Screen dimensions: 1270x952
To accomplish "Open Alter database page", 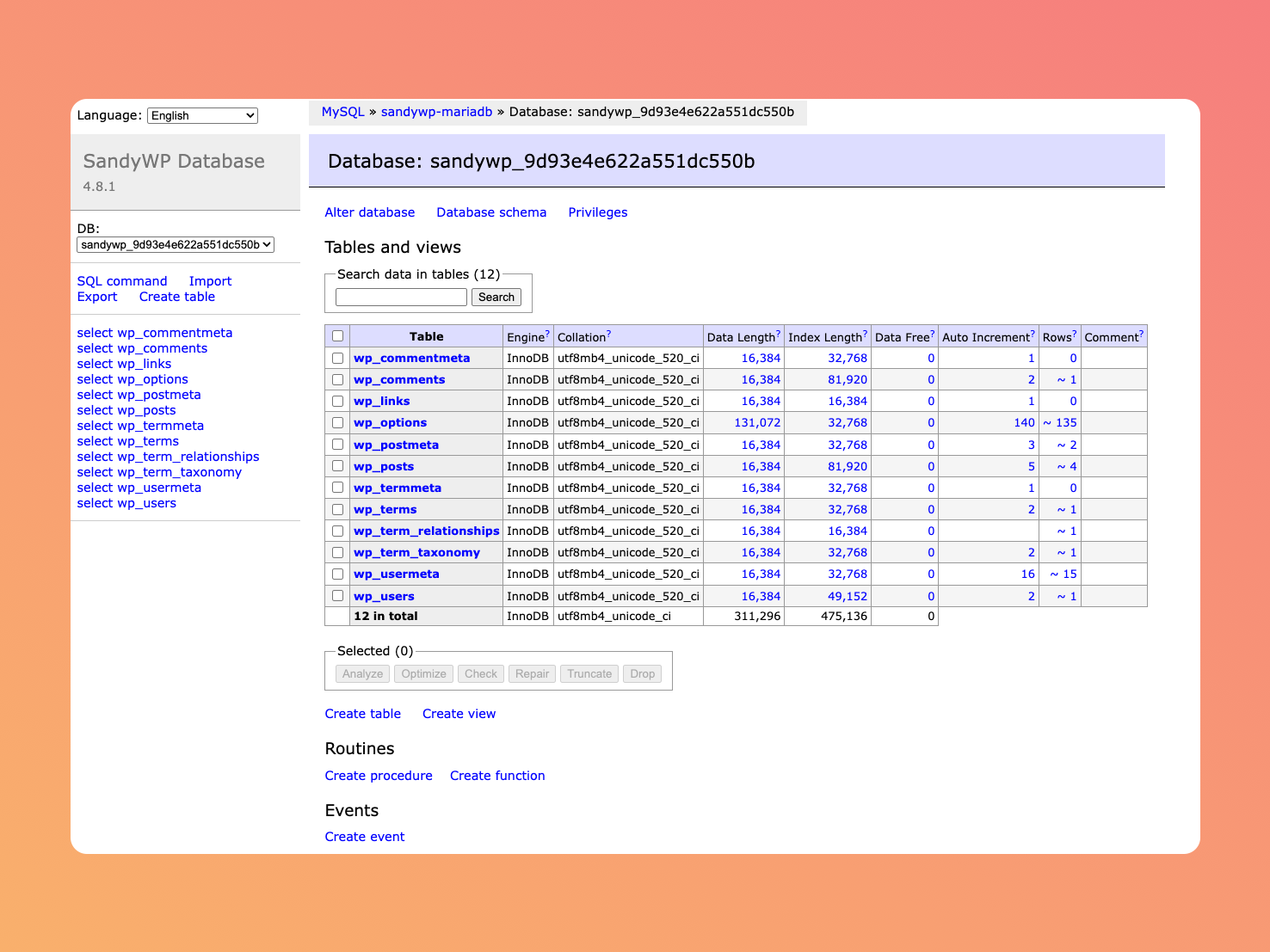I will [370, 212].
